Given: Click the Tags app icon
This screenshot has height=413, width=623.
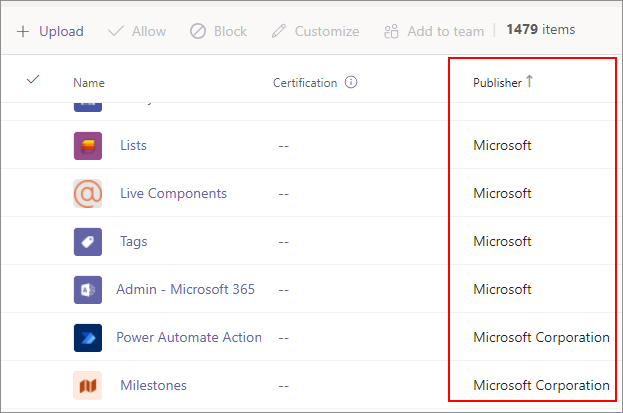Looking at the screenshot, I should pos(88,242).
